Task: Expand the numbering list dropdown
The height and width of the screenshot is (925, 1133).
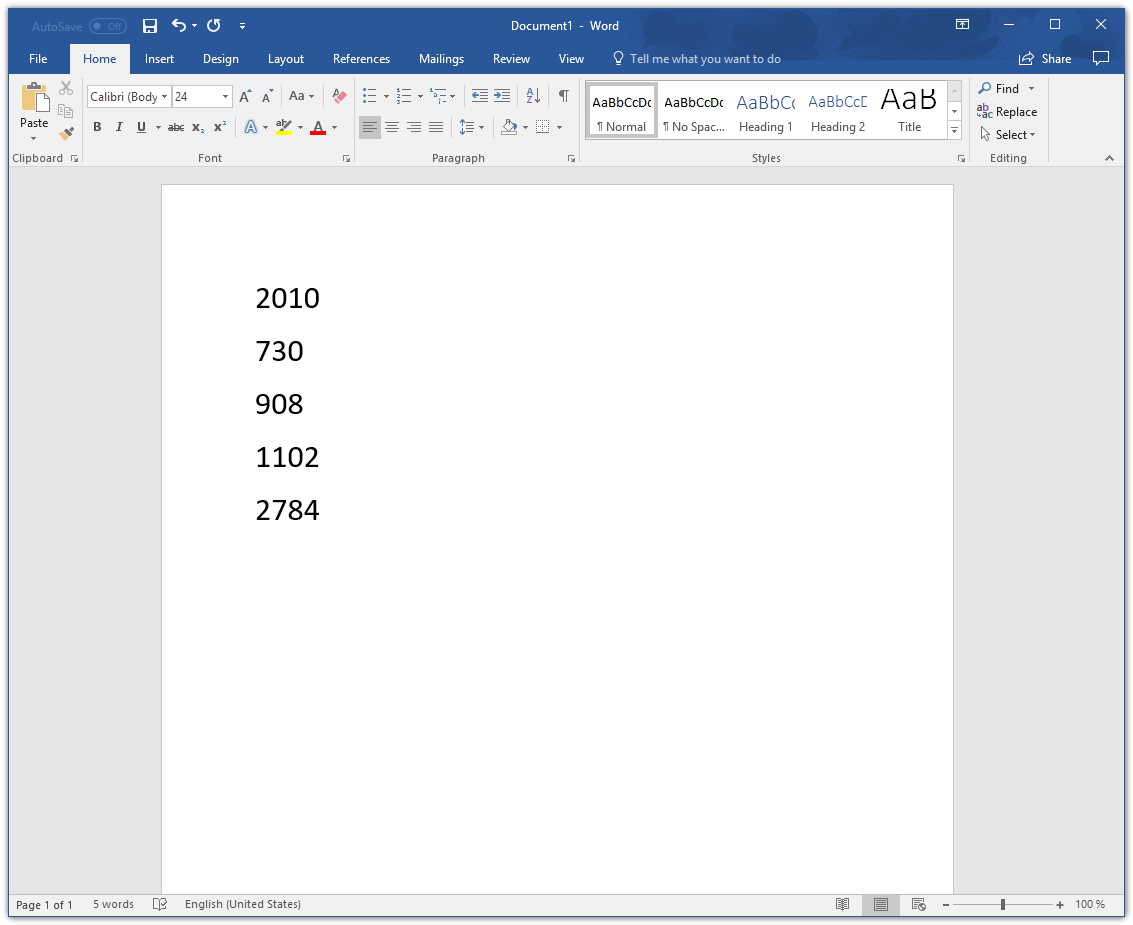Action: [421, 96]
